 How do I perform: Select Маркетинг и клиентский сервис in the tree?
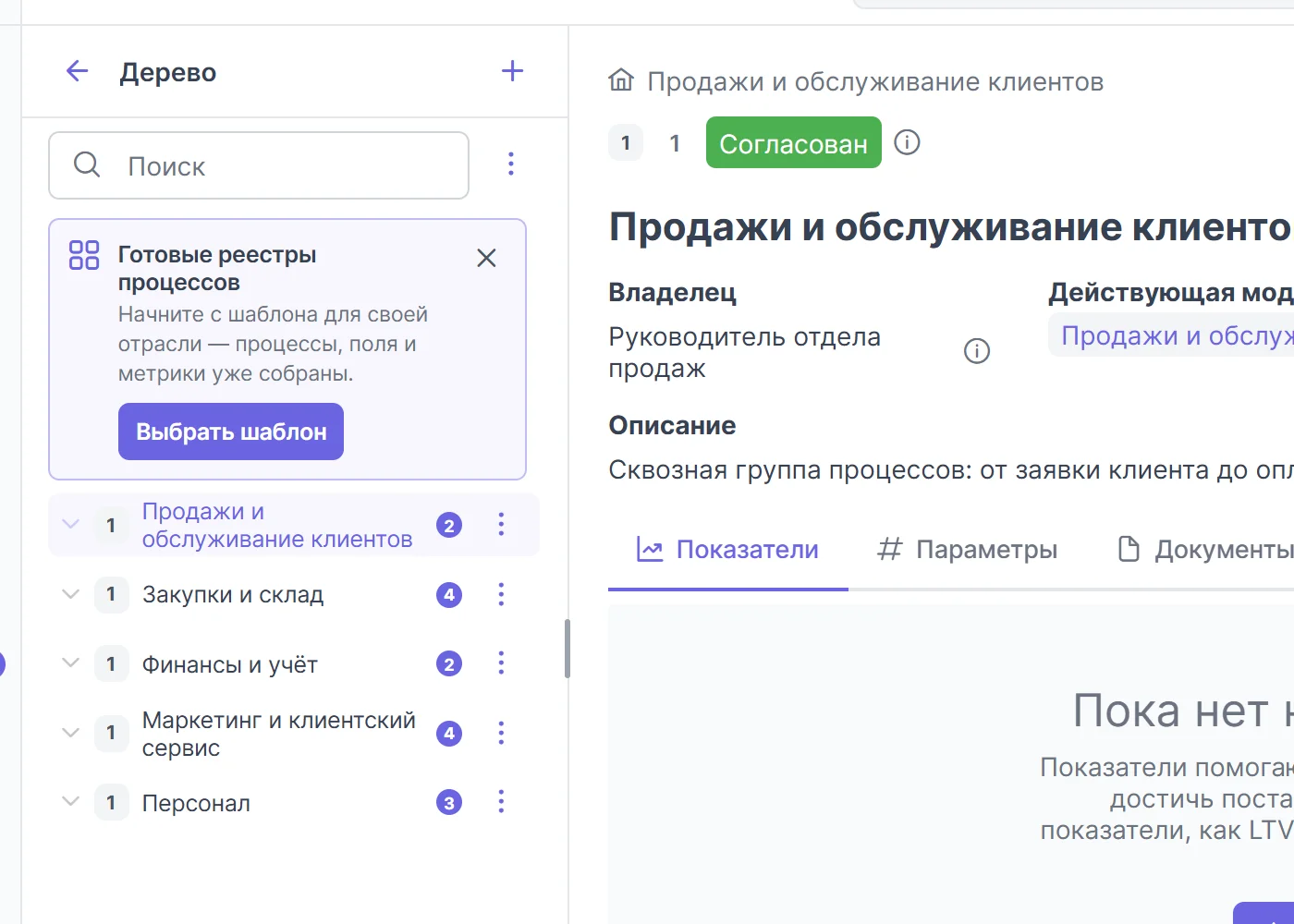coord(278,734)
